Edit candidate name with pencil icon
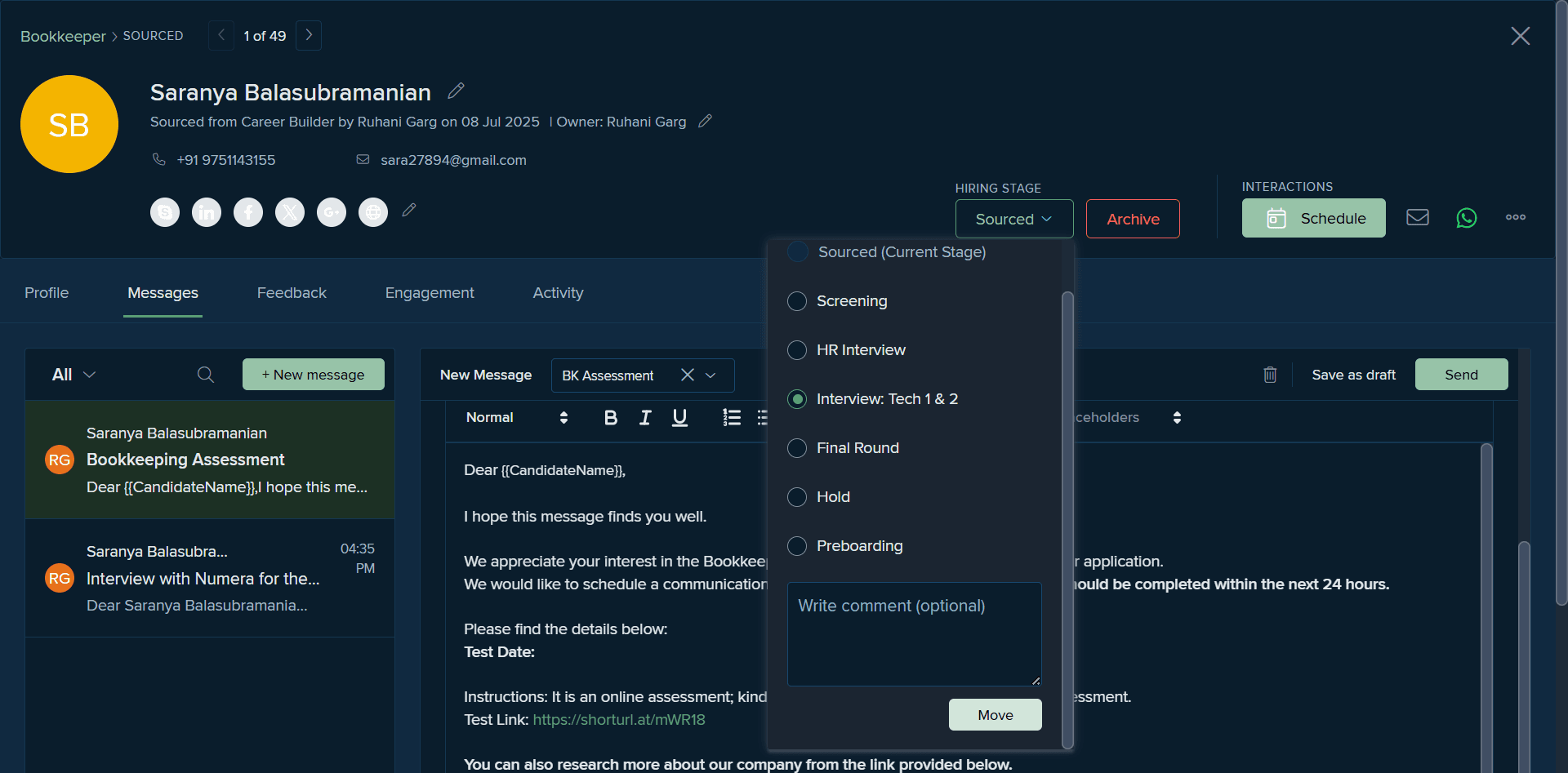The width and height of the screenshot is (1568, 773). pos(457,91)
